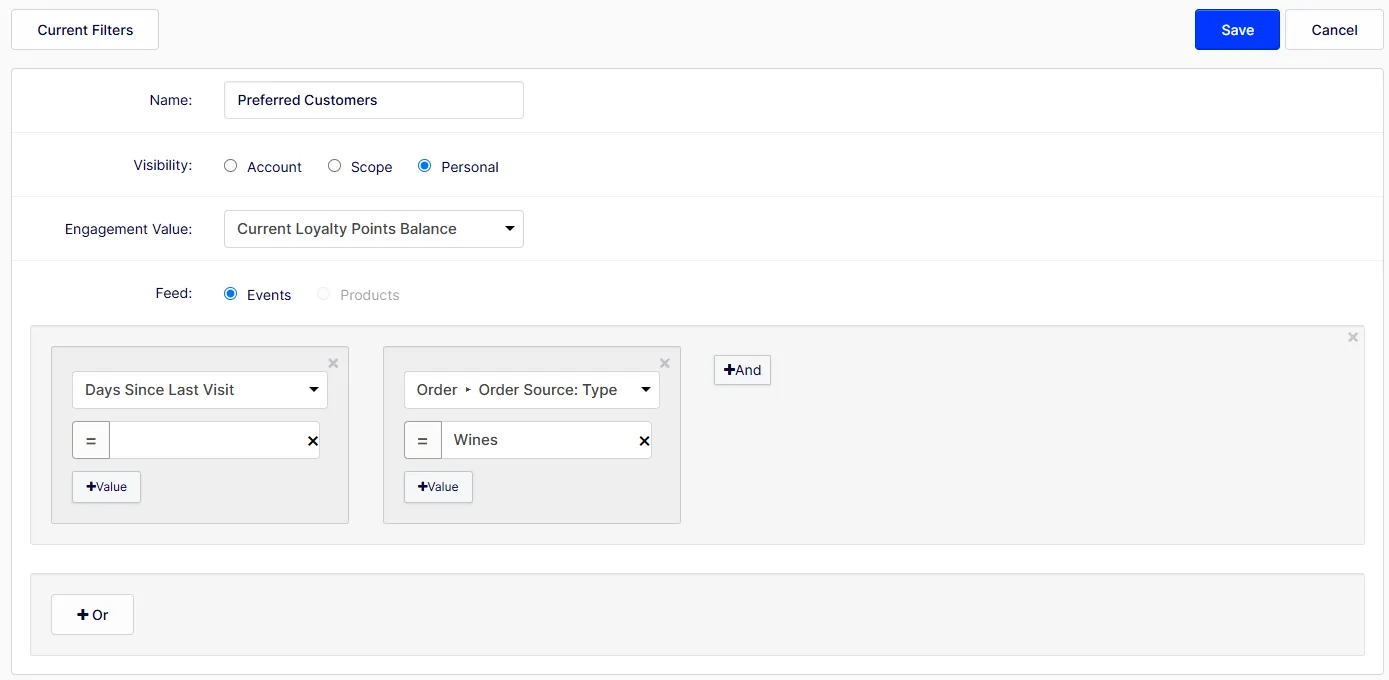Open Current Filters

tap(85, 30)
